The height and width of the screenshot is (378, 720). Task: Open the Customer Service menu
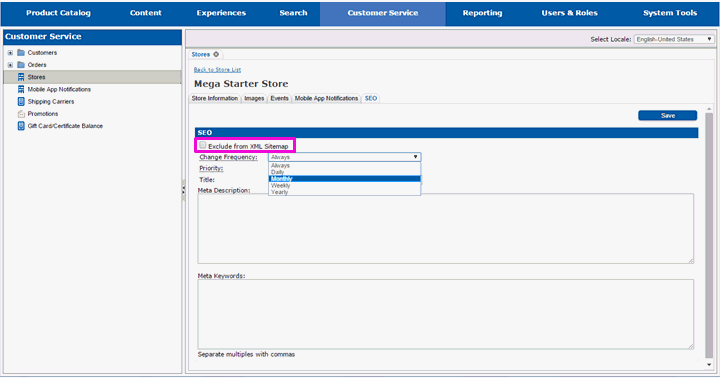tap(383, 13)
